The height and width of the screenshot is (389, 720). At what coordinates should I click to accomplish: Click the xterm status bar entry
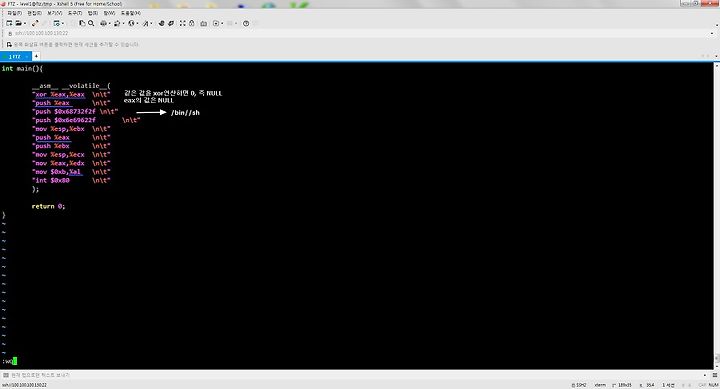[x=600, y=385]
